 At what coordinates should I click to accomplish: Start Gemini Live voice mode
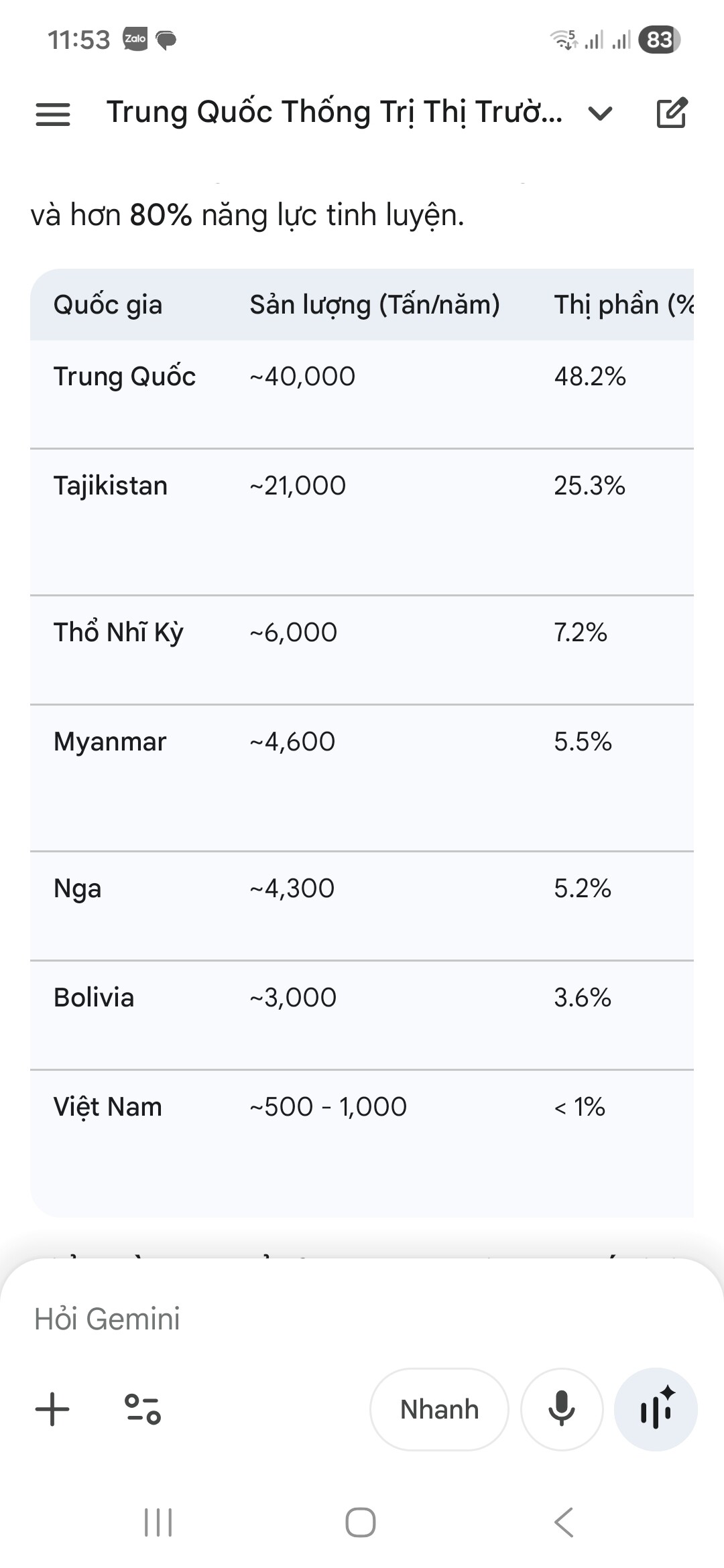[x=656, y=1409]
